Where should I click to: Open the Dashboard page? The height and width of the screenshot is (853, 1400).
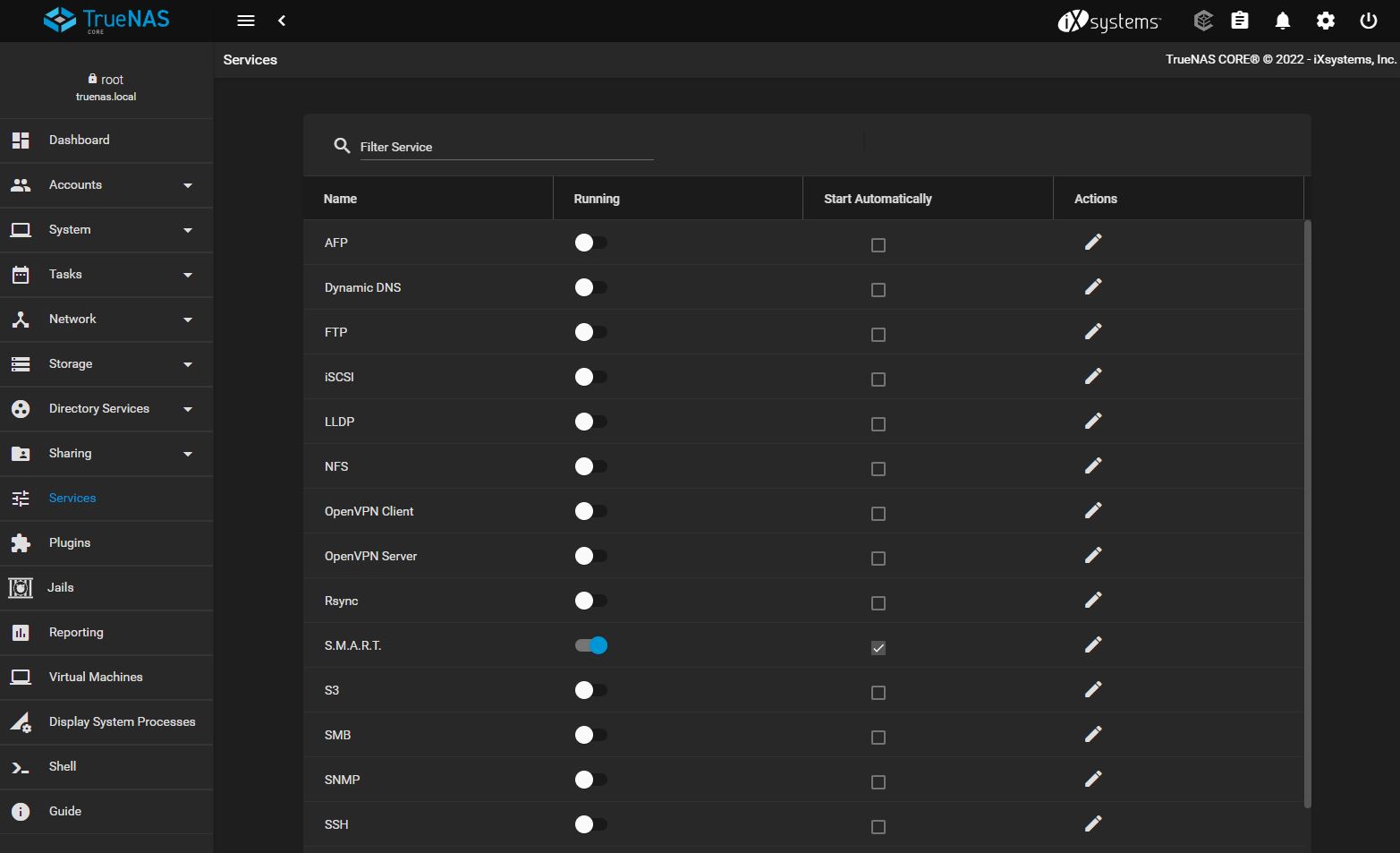pos(80,141)
